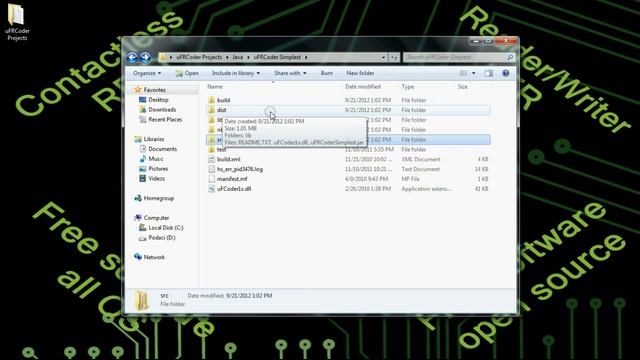The height and width of the screenshot is (360, 640).
Task: Open Podaci (D:) drive
Action: pos(162,238)
